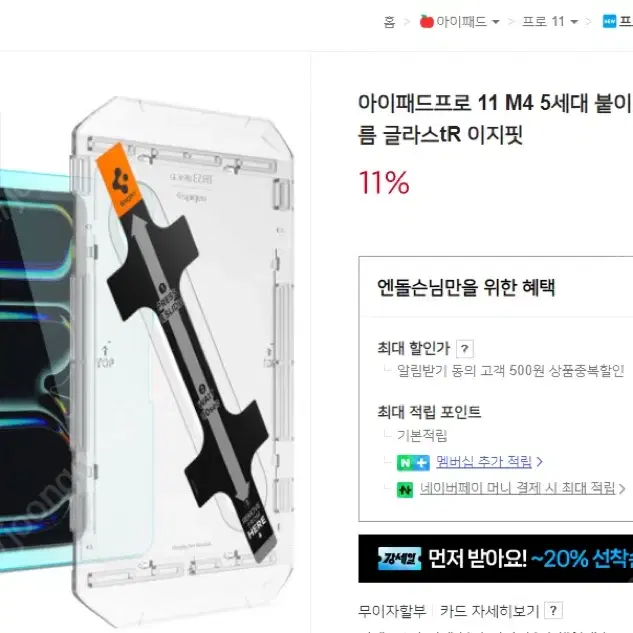Click the red apple icon in breadcrumb
Viewport: 633px width, 633px height.
[426, 21]
